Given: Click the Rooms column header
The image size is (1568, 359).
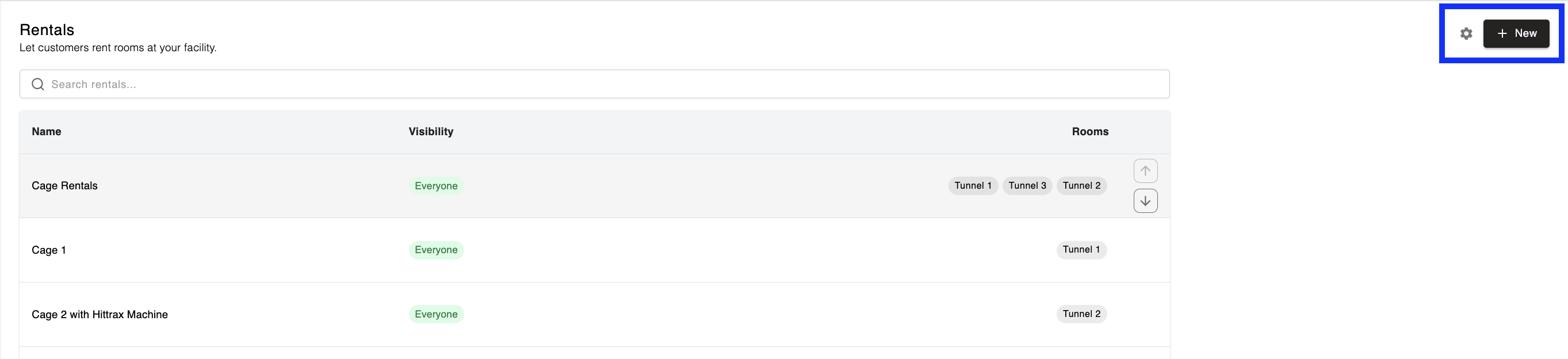Looking at the screenshot, I should (1089, 131).
